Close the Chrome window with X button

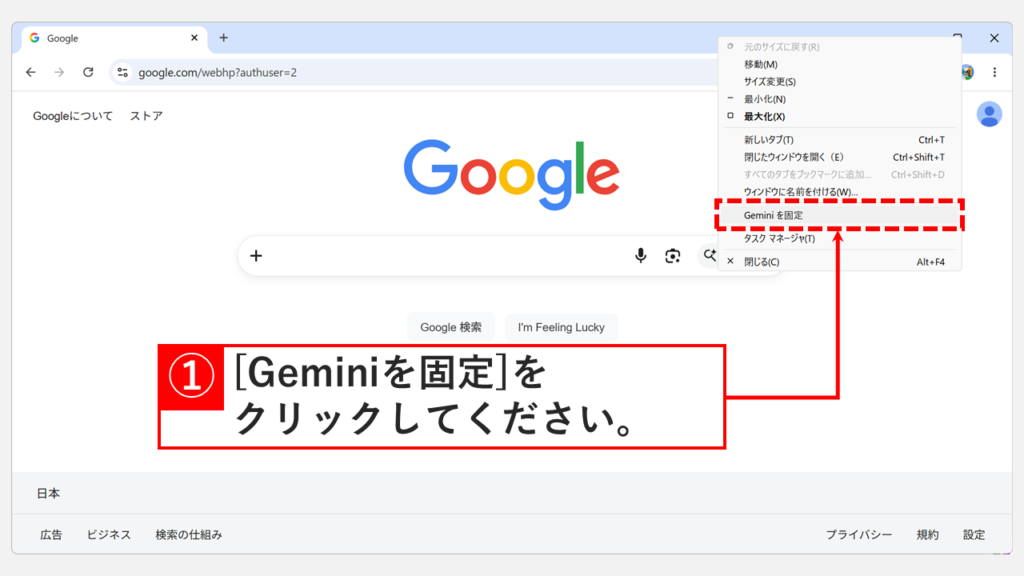(x=994, y=38)
